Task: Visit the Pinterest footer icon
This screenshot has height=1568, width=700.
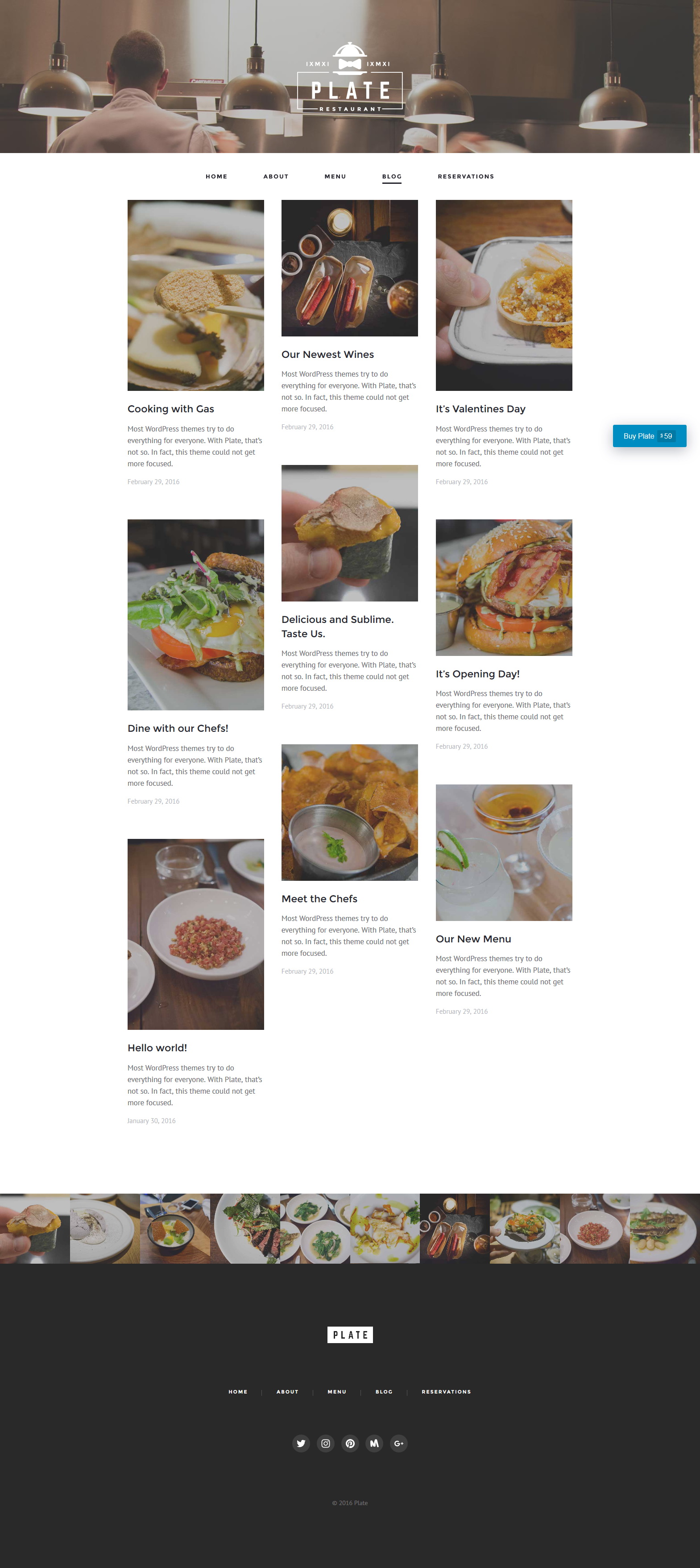Action: click(x=350, y=1443)
